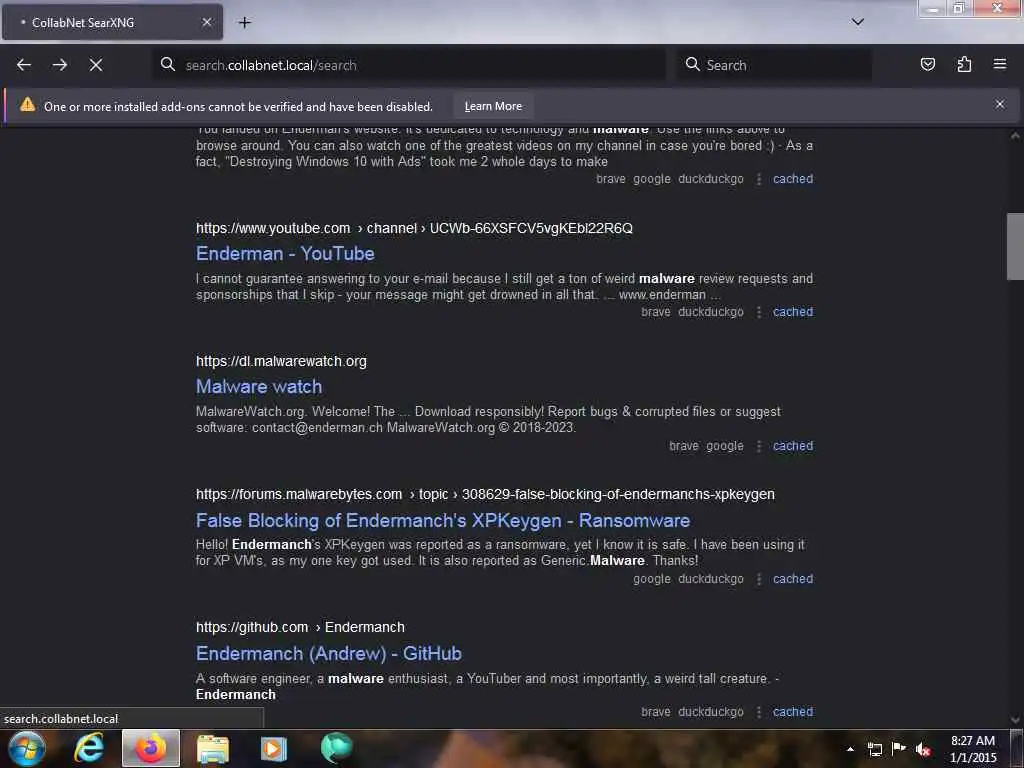Open Windows Explorer folder from taskbar
Image resolution: width=1024 pixels, height=768 pixels.
click(x=212, y=748)
